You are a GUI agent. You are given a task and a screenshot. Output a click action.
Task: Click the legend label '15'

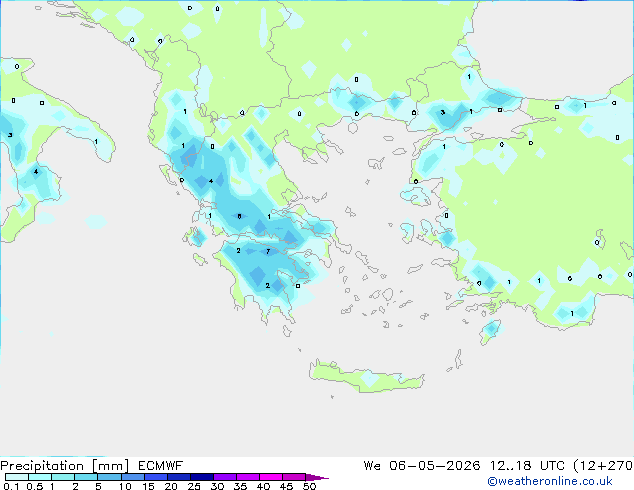[148, 486]
